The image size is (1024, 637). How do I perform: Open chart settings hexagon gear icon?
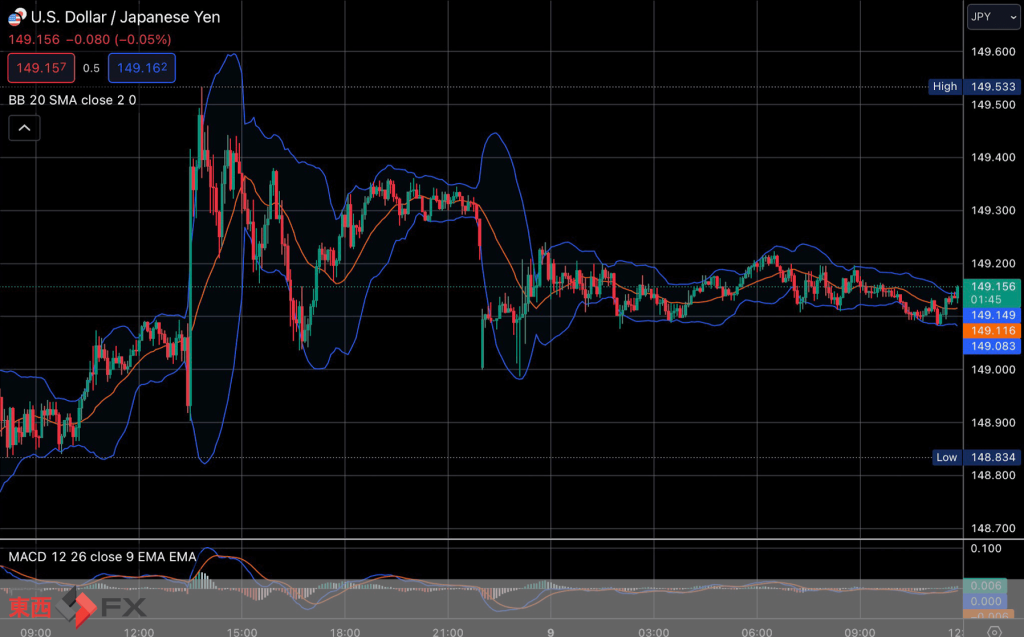992,630
